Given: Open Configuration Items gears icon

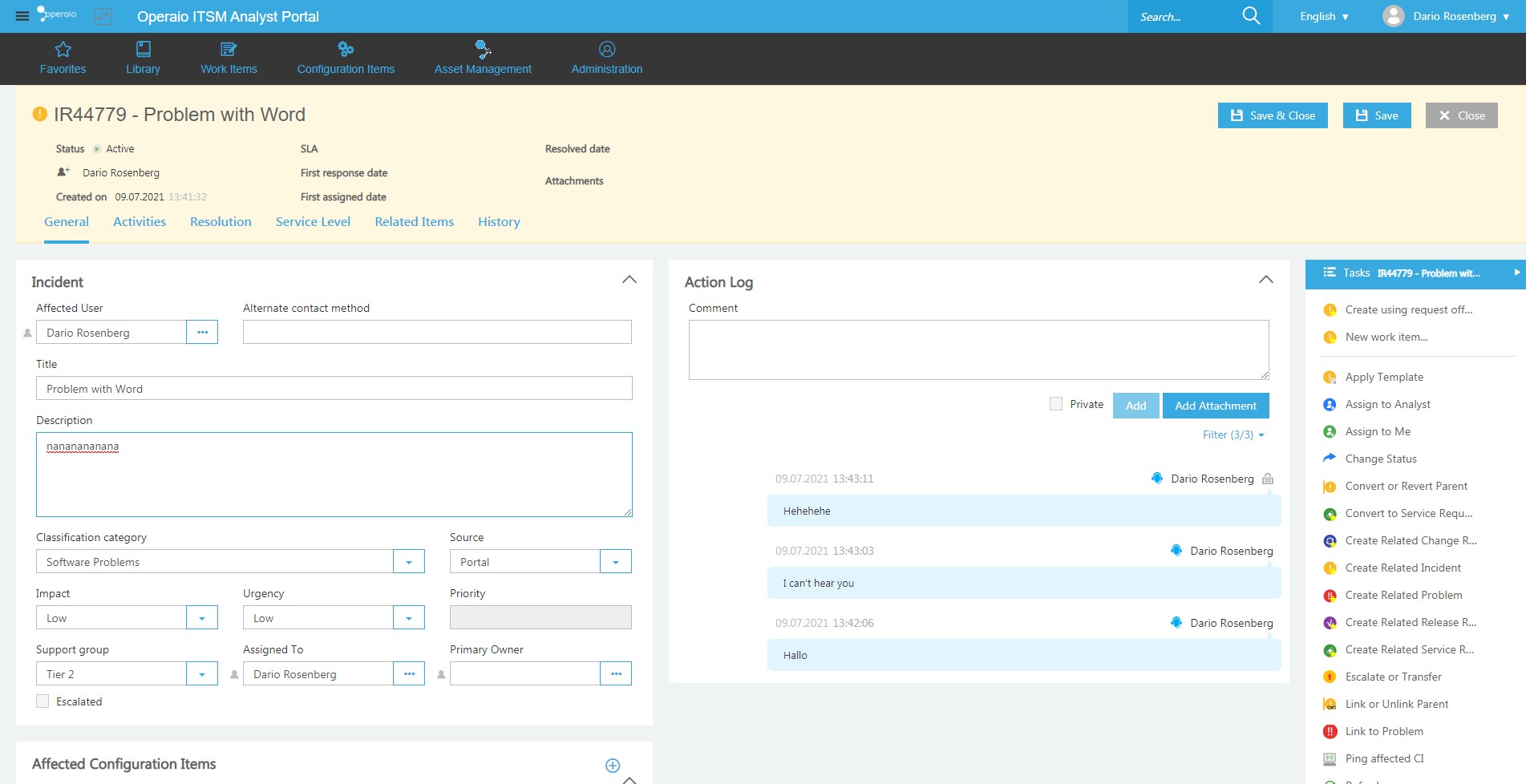Looking at the screenshot, I should tap(346, 50).
